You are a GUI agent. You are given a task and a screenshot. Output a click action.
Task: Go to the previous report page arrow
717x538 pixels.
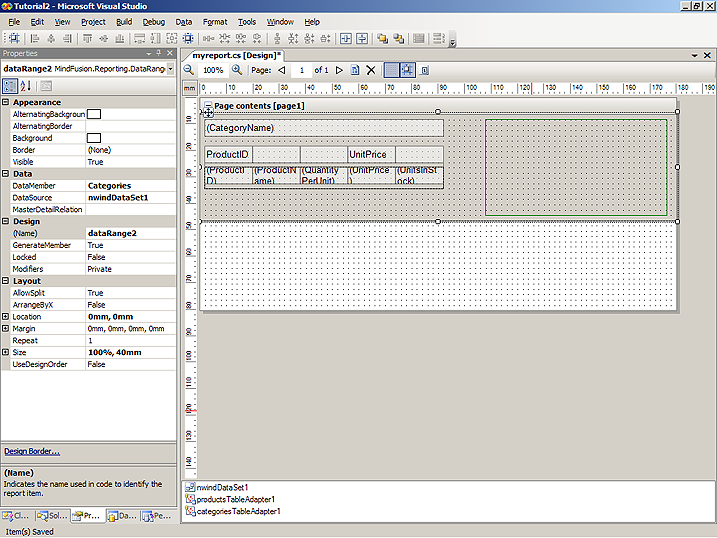[x=282, y=70]
